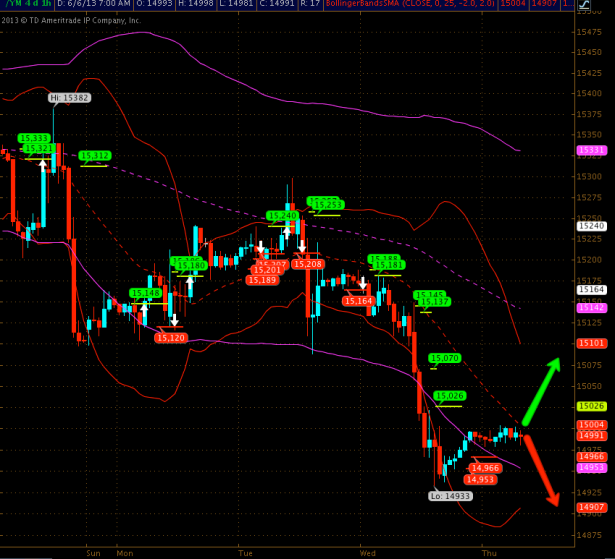Viewport: 615px width, 559px height.
Task: Select the Lo: 14933 low marker
Action: pos(448,495)
